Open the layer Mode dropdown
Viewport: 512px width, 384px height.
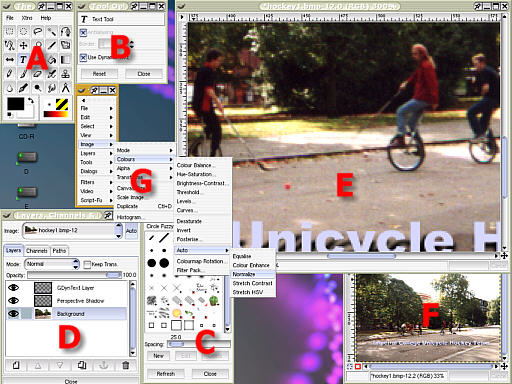(x=52, y=264)
